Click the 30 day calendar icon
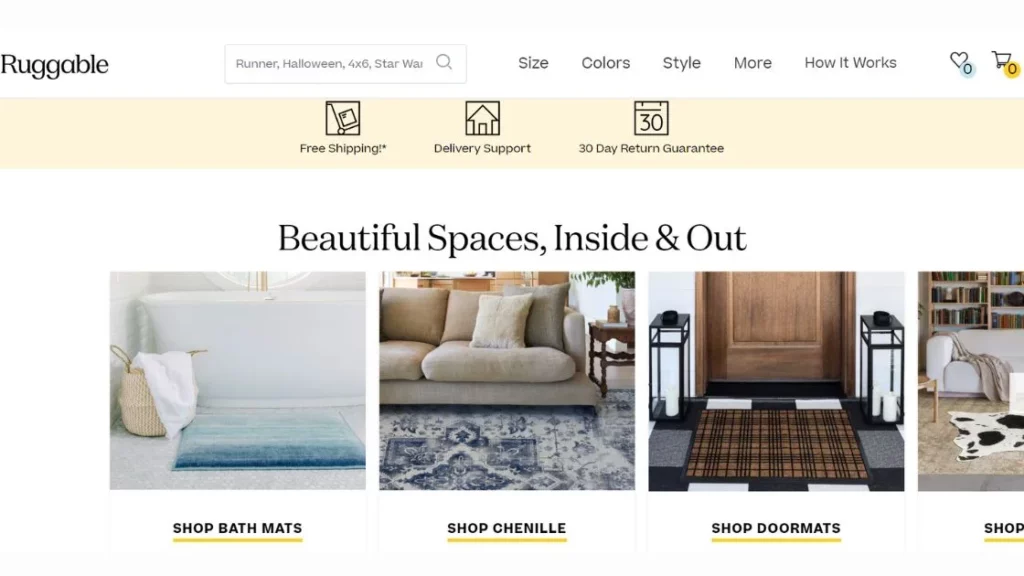Image resolution: width=1024 pixels, height=576 pixels. pos(651,118)
